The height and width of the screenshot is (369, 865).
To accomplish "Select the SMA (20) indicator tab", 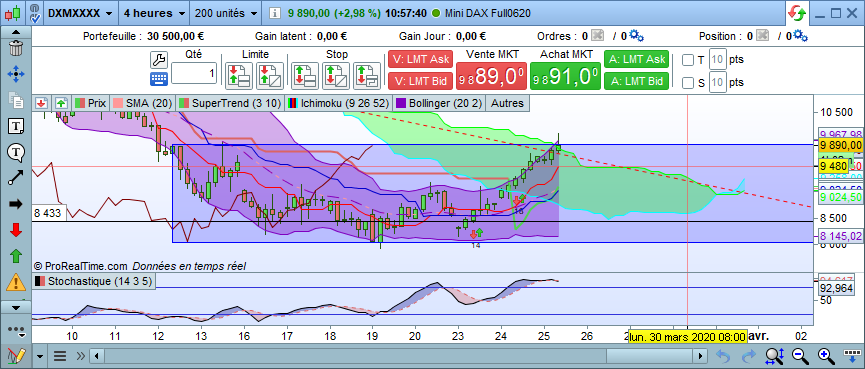I will point(142,103).
